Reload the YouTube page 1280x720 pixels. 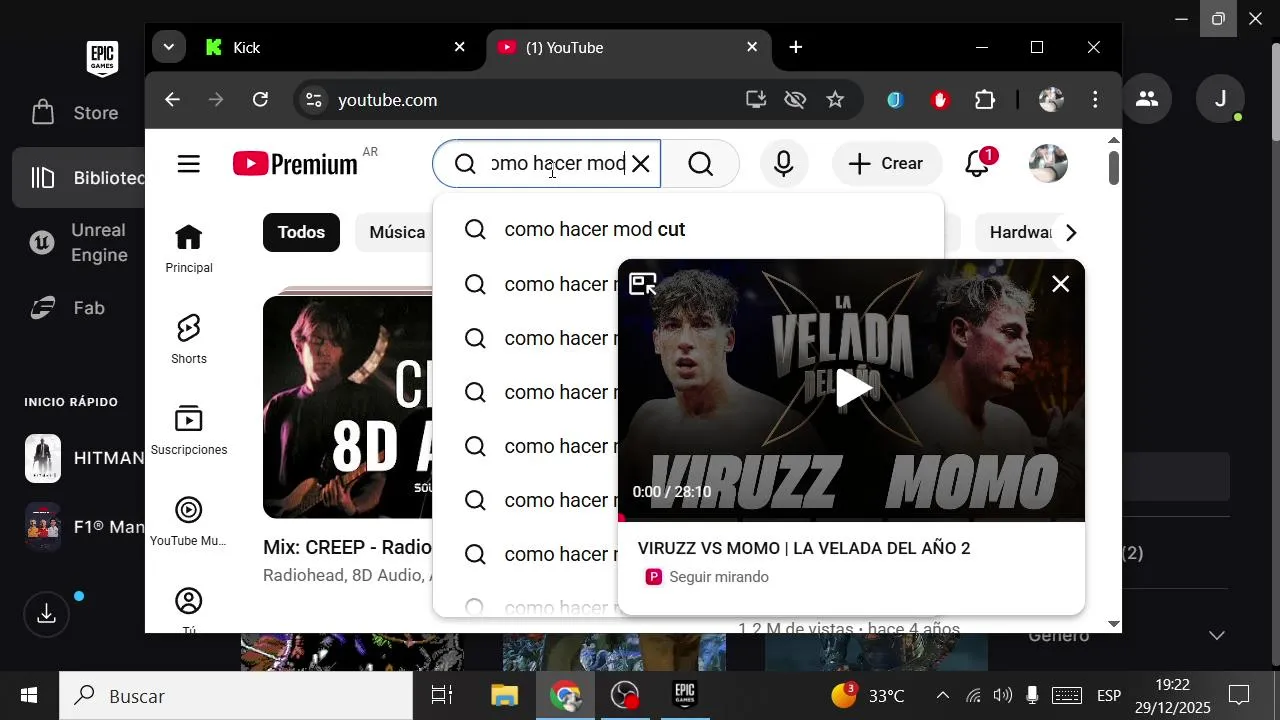pyautogui.click(x=260, y=100)
